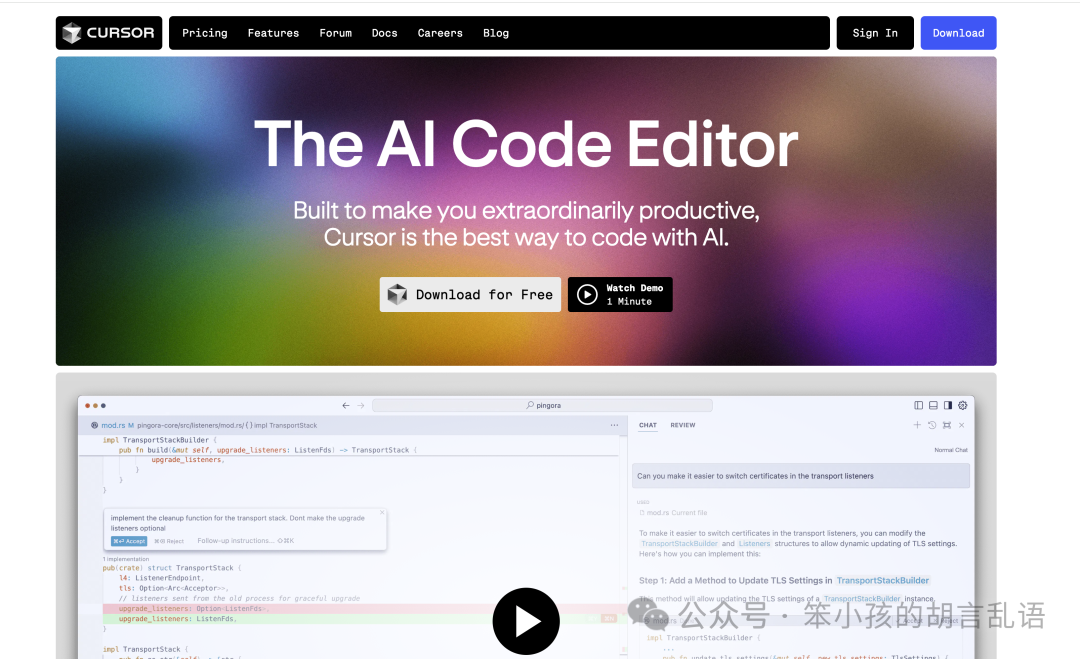Click the 'pingora-core/src/listeners/mod.rs/' breadcrumb path
Screen dimensions: 1080x659
click(x=190, y=426)
